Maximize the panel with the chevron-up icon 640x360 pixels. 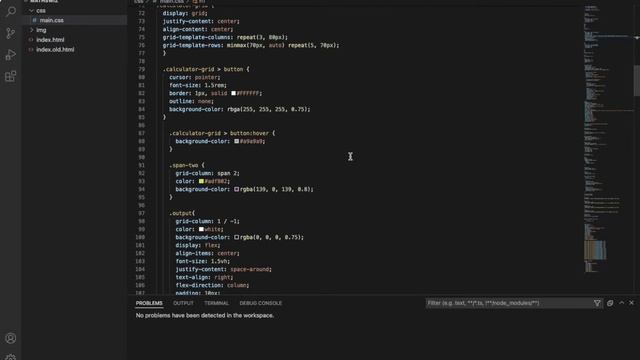point(621,303)
